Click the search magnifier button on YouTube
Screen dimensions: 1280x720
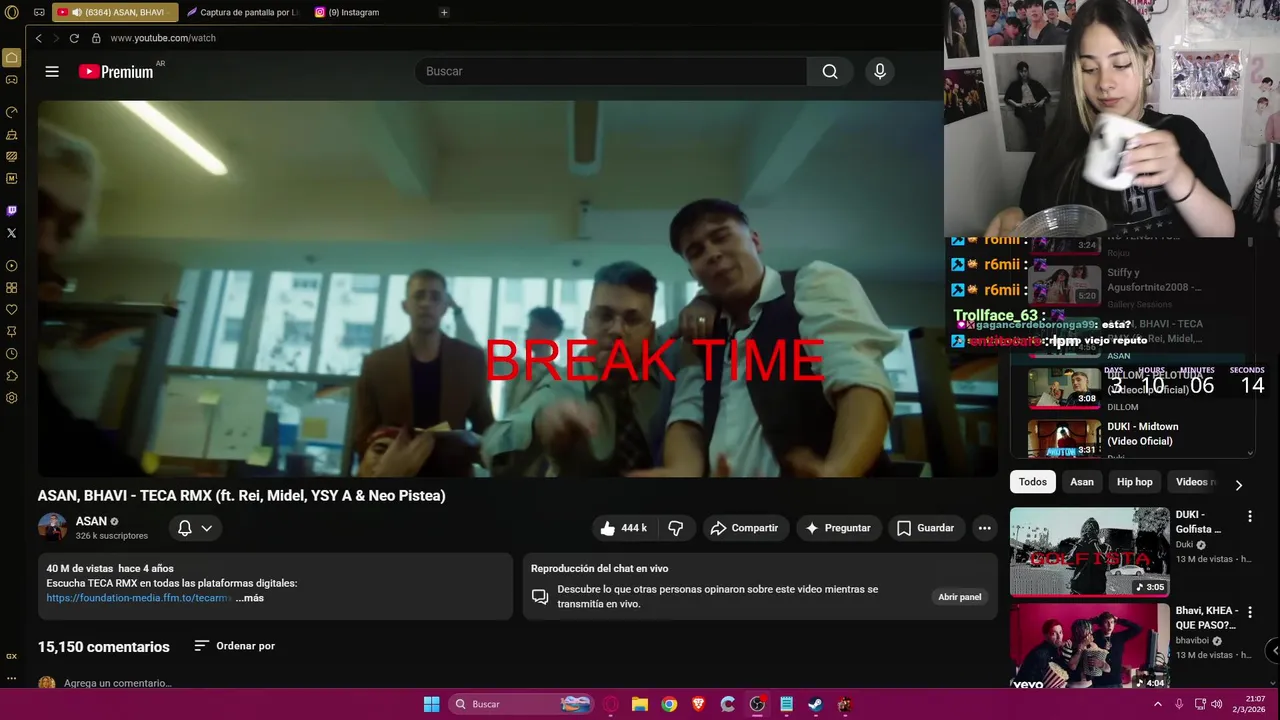tap(830, 71)
